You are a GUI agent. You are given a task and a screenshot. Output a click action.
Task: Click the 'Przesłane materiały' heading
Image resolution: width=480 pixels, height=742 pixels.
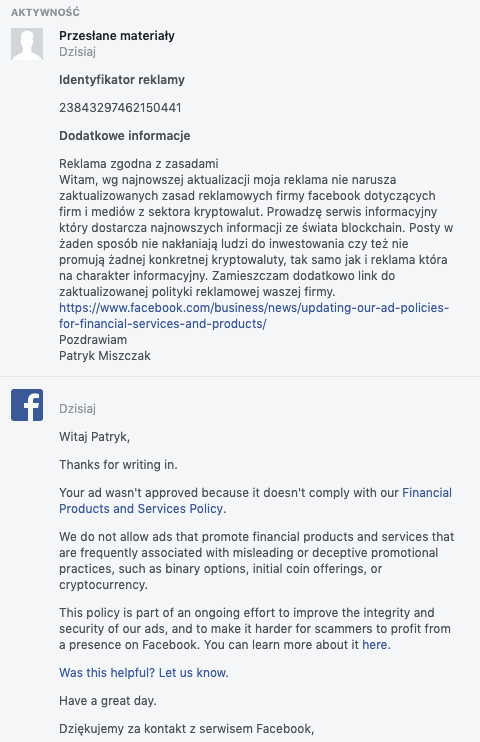117,35
